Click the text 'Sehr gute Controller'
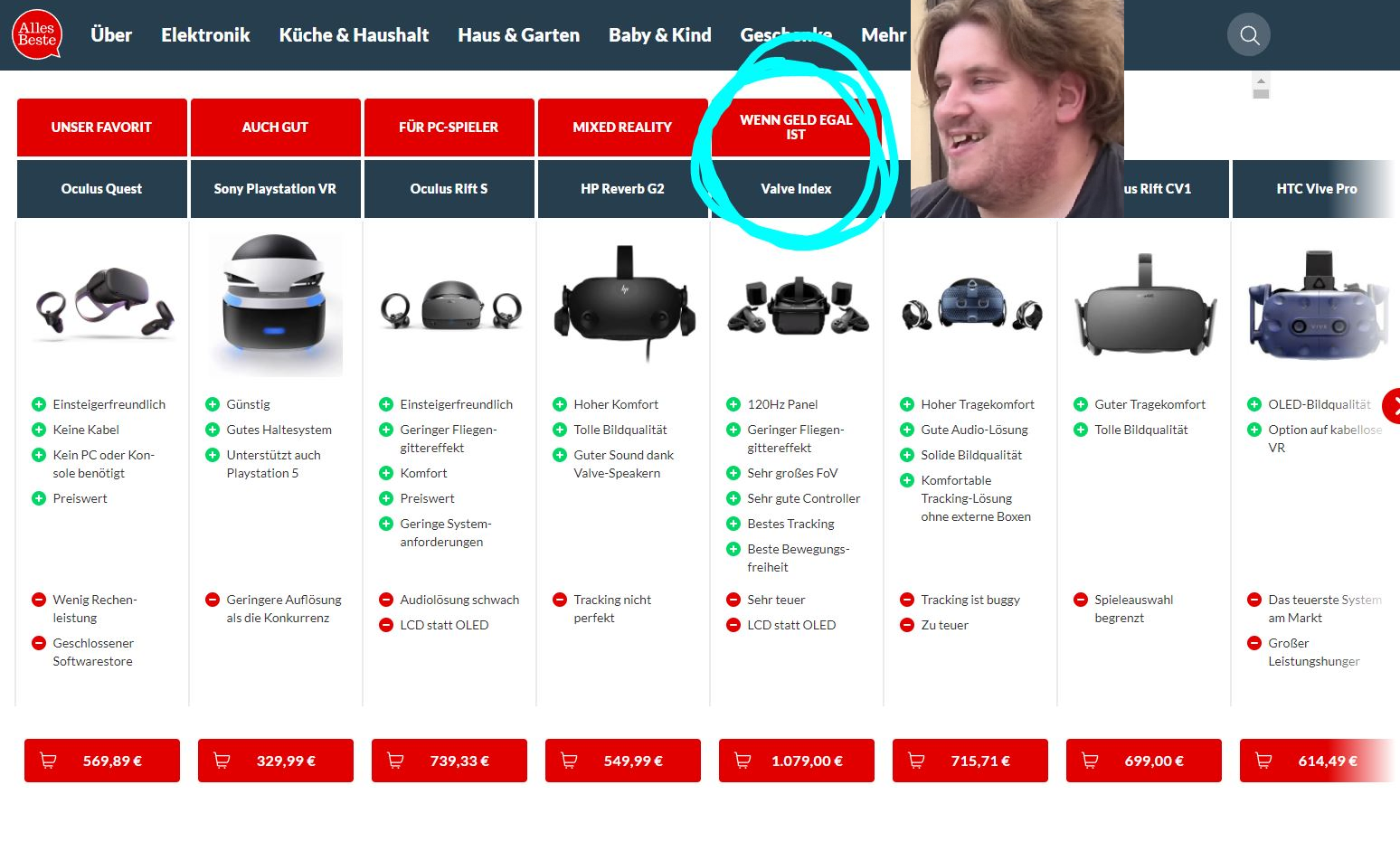 click(804, 498)
